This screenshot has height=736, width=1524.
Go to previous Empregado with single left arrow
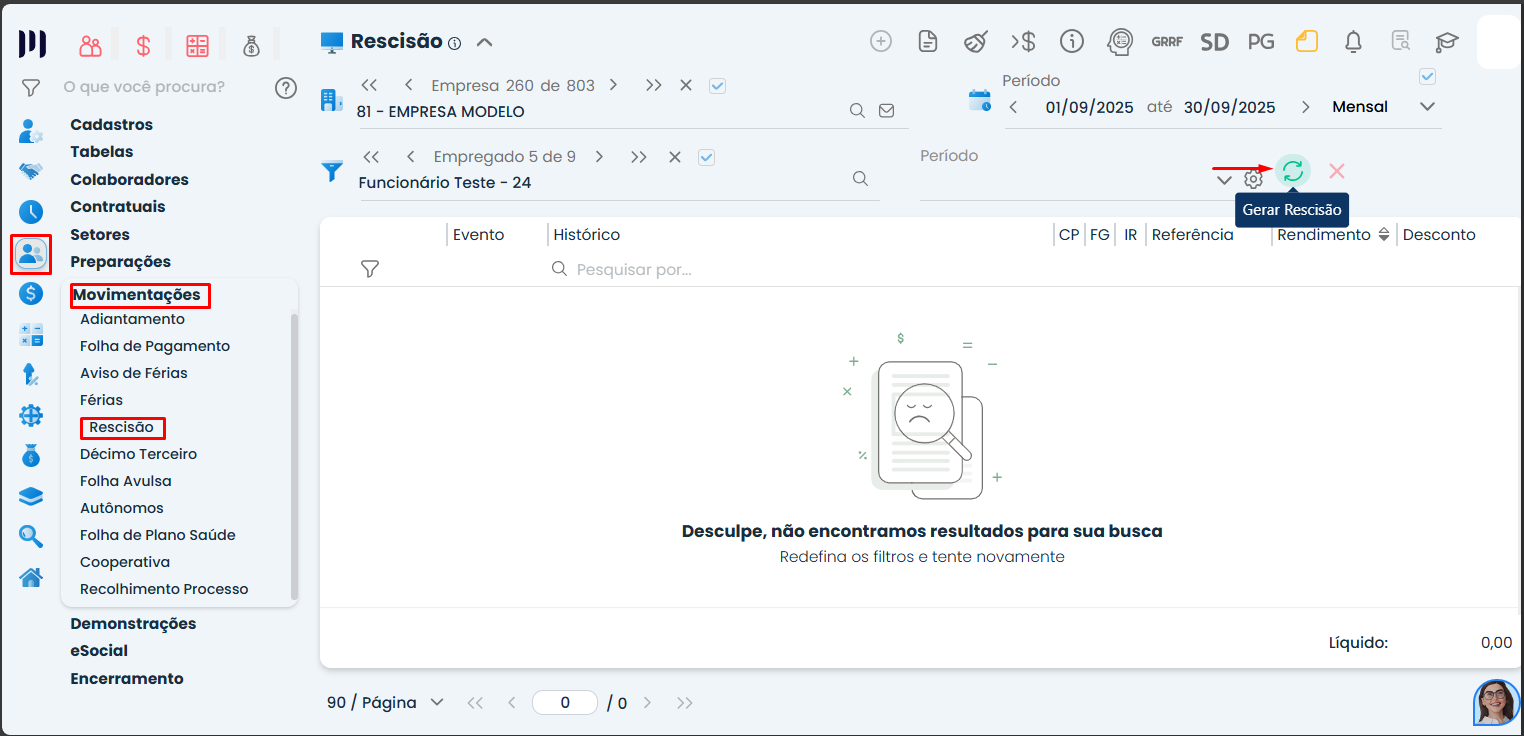(410, 157)
